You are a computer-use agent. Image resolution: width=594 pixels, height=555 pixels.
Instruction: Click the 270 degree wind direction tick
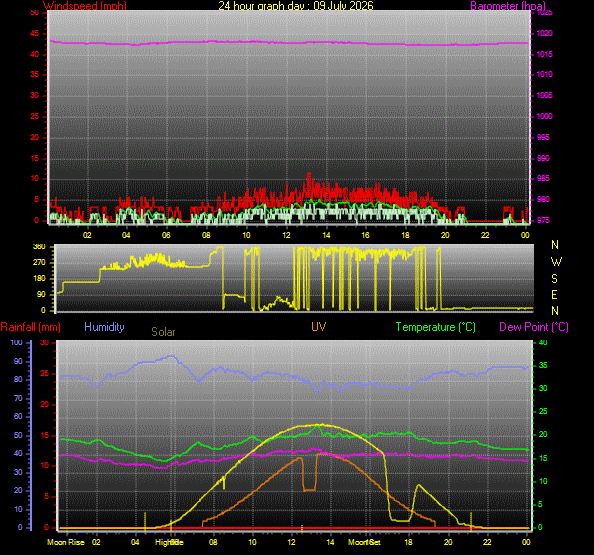tap(39, 262)
